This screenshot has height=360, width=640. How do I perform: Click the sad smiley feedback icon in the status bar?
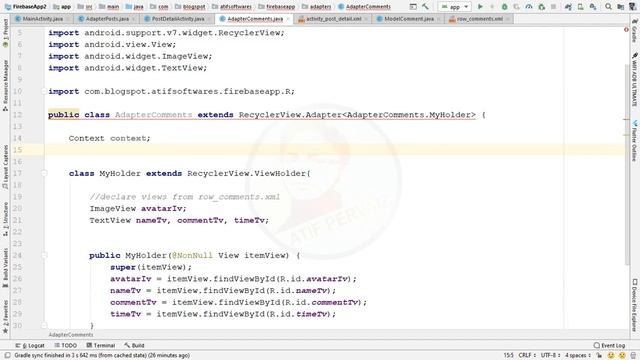(x=622, y=356)
